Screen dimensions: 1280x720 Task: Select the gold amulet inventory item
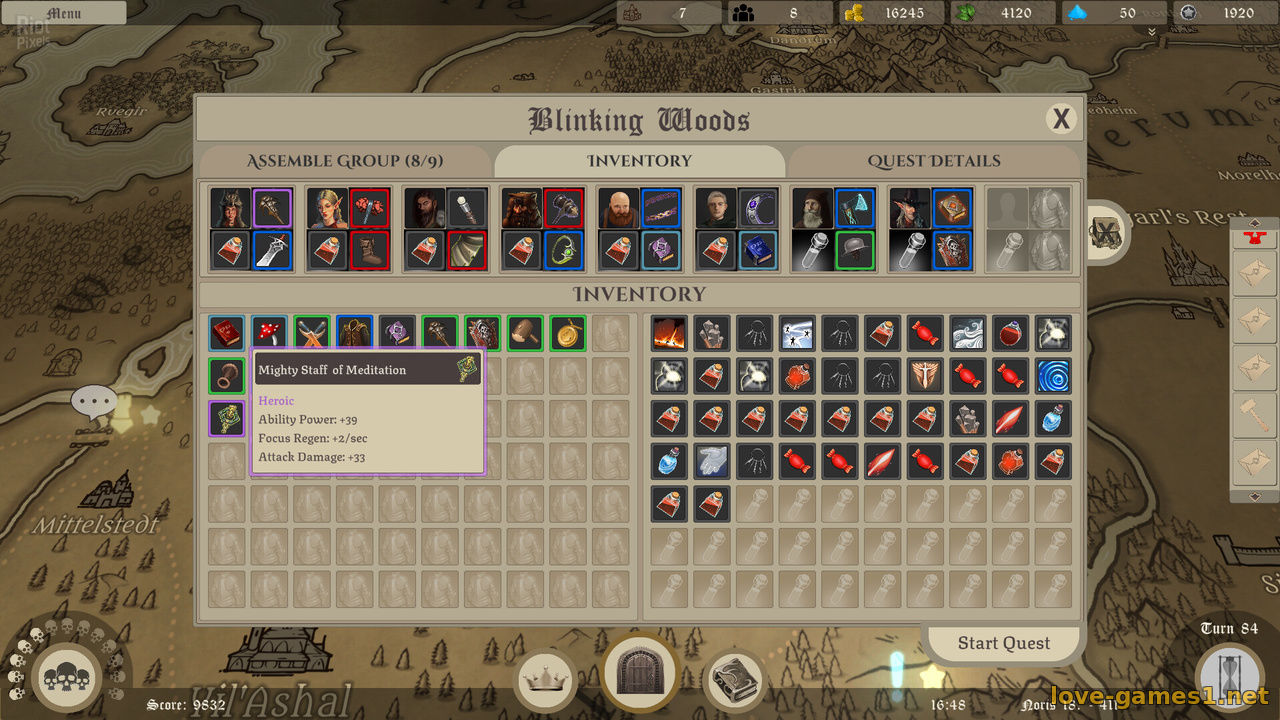568,333
